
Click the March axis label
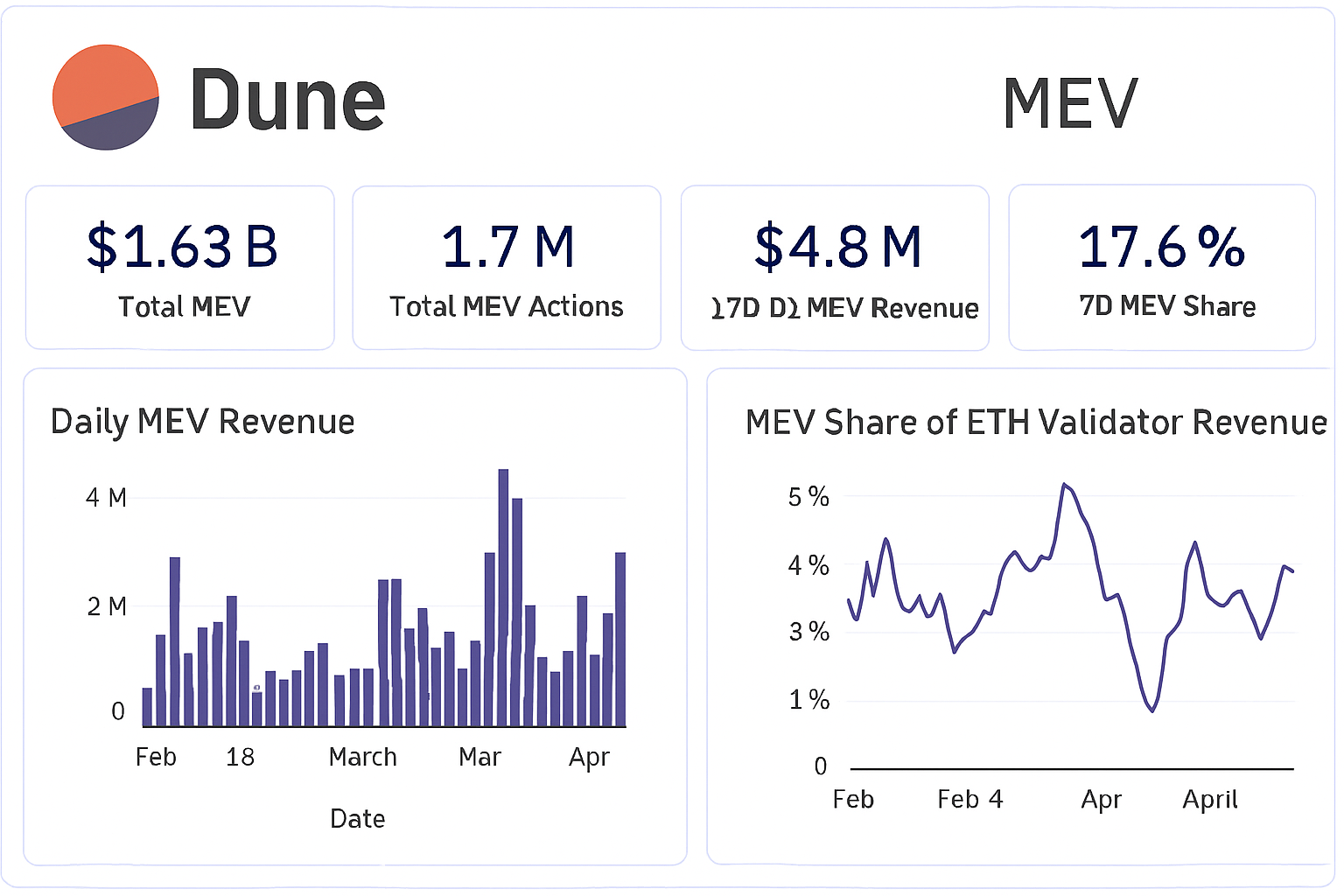pos(362,757)
